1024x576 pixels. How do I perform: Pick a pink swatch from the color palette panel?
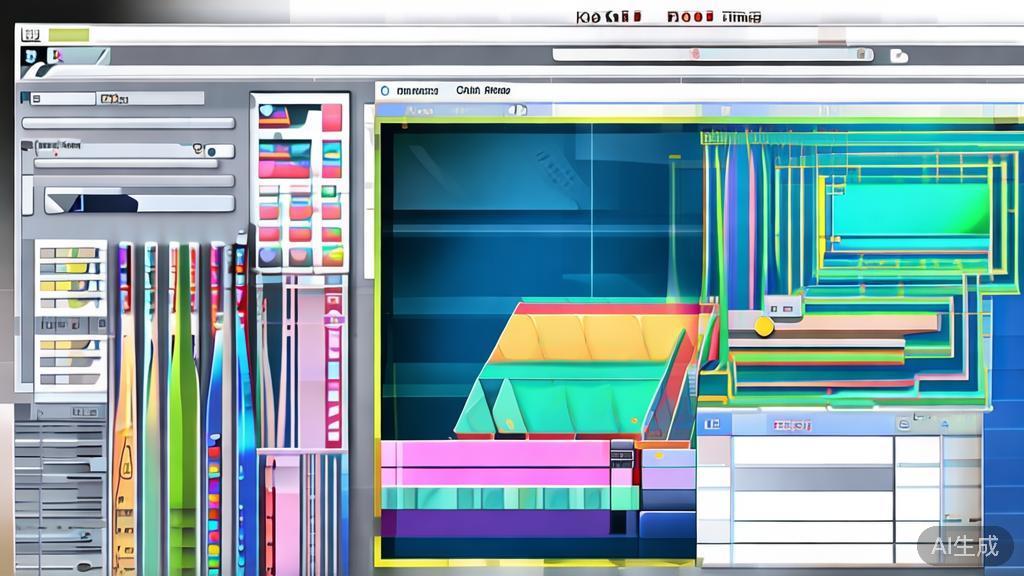[331, 118]
